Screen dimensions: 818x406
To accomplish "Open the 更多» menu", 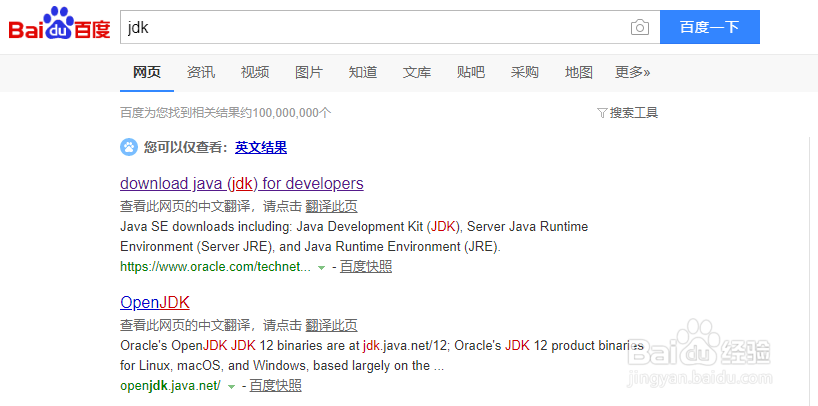I will 632,72.
